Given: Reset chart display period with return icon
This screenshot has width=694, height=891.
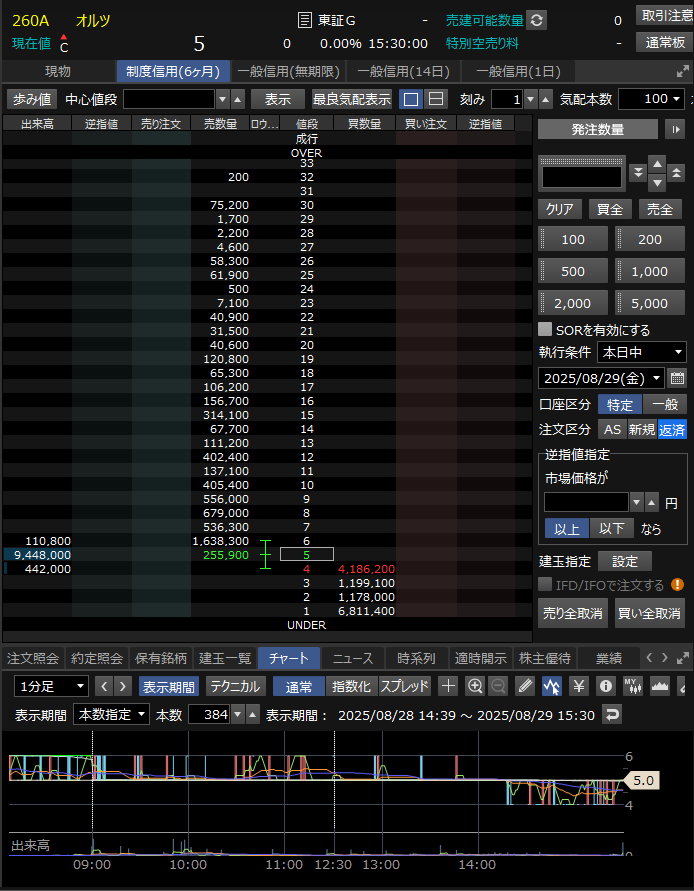Looking at the screenshot, I should [x=612, y=714].
